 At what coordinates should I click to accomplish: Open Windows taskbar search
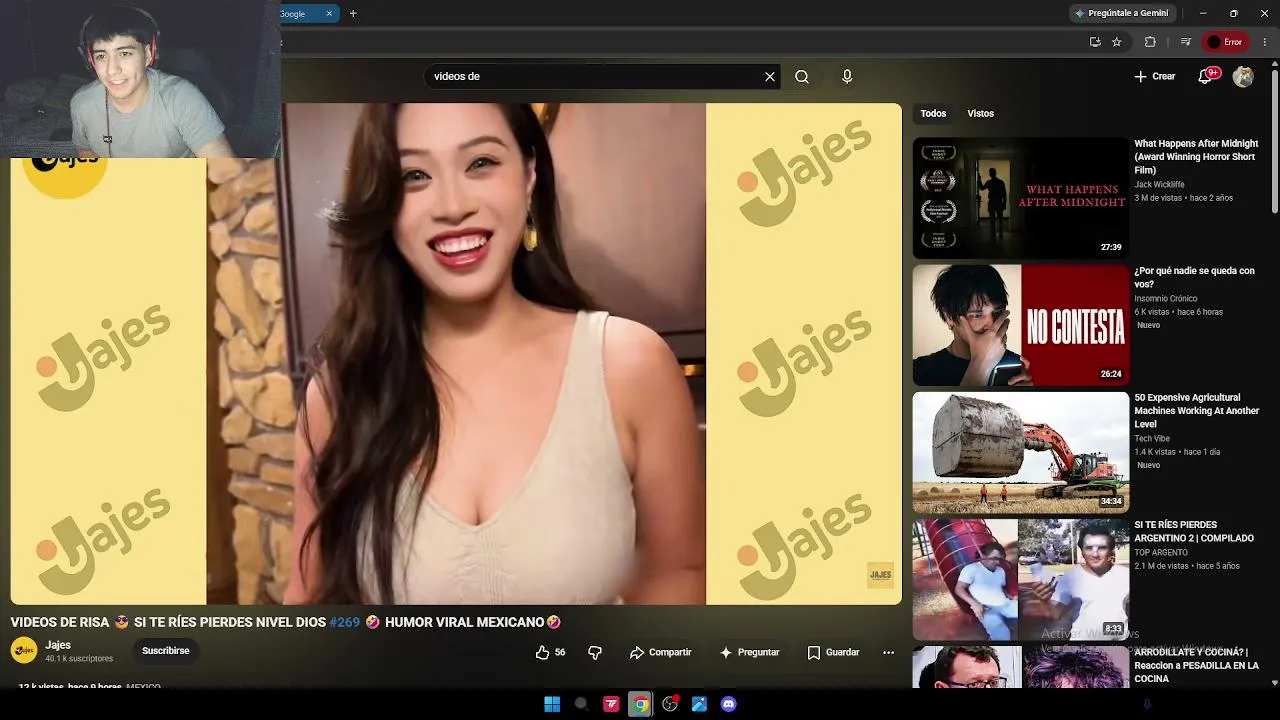(x=581, y=704)
